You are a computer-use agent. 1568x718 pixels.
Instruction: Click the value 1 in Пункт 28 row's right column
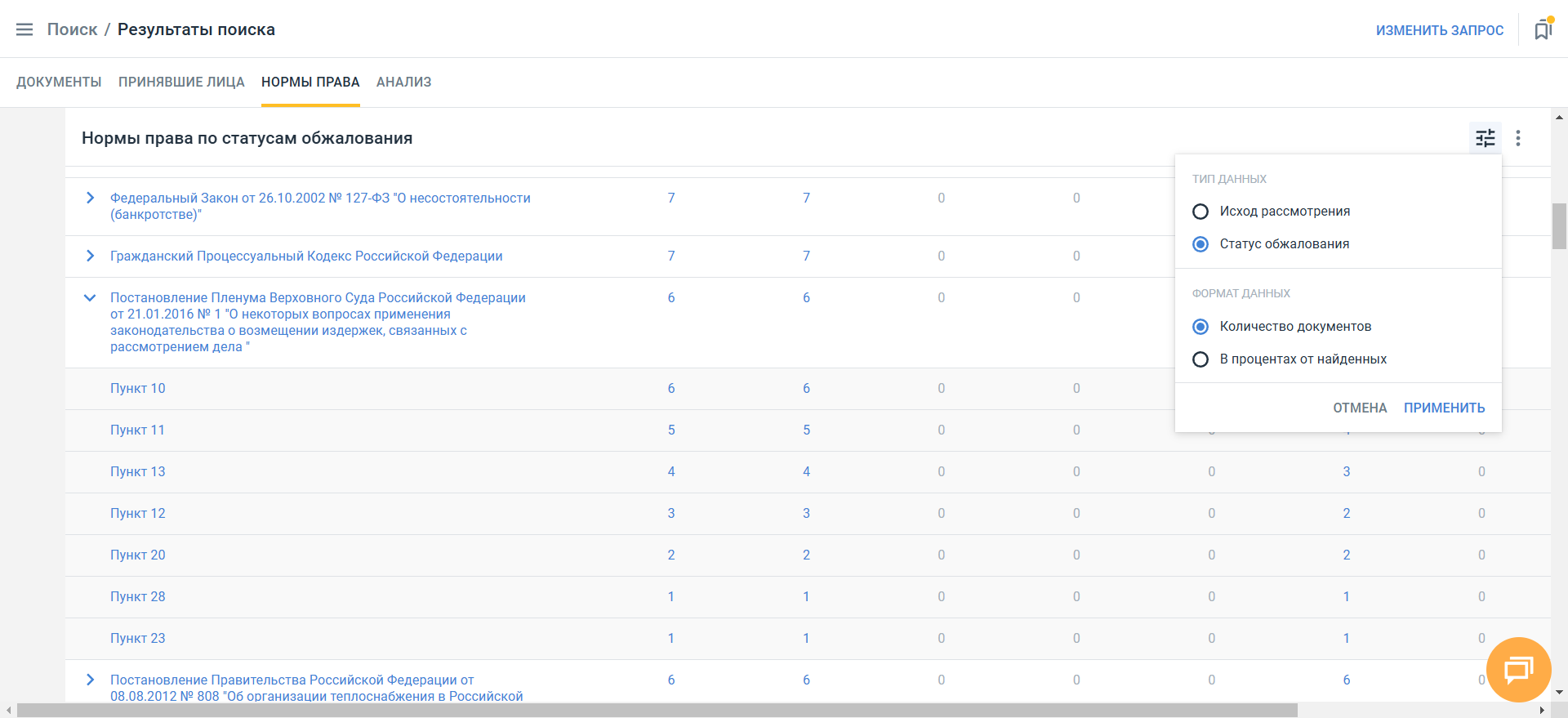[x=1347, y=596]
